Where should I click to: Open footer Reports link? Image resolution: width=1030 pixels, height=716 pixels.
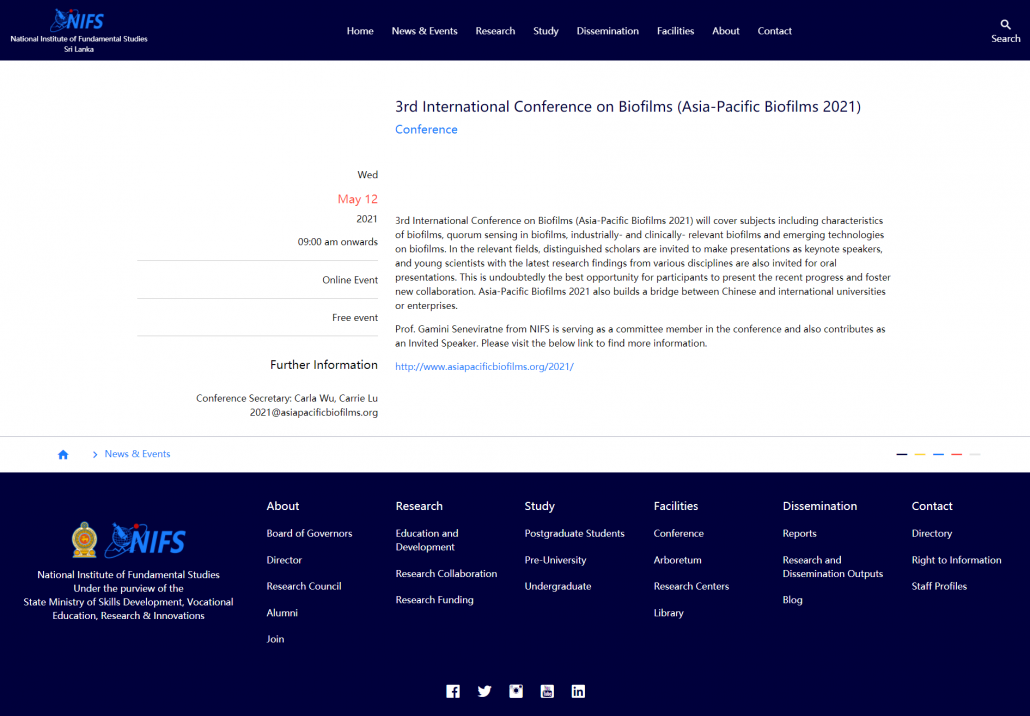click(x=799, y=533)
